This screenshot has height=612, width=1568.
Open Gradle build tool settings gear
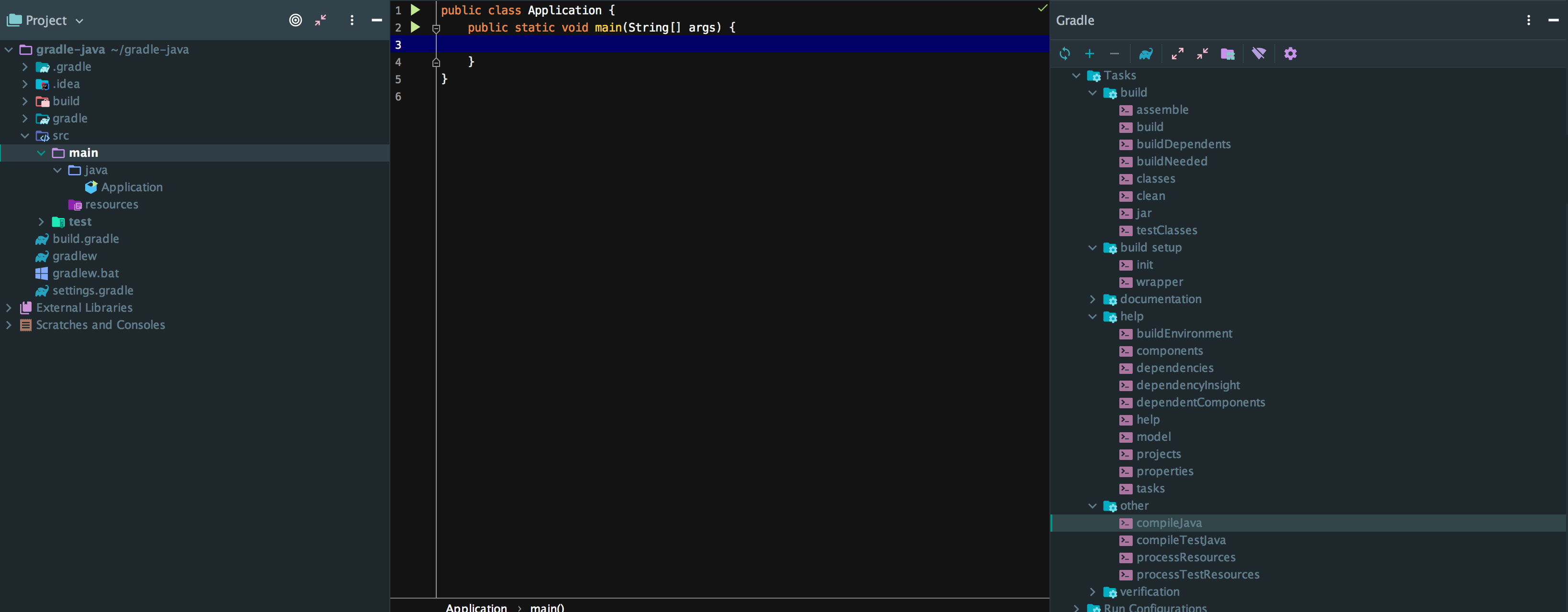point(1290,54)
